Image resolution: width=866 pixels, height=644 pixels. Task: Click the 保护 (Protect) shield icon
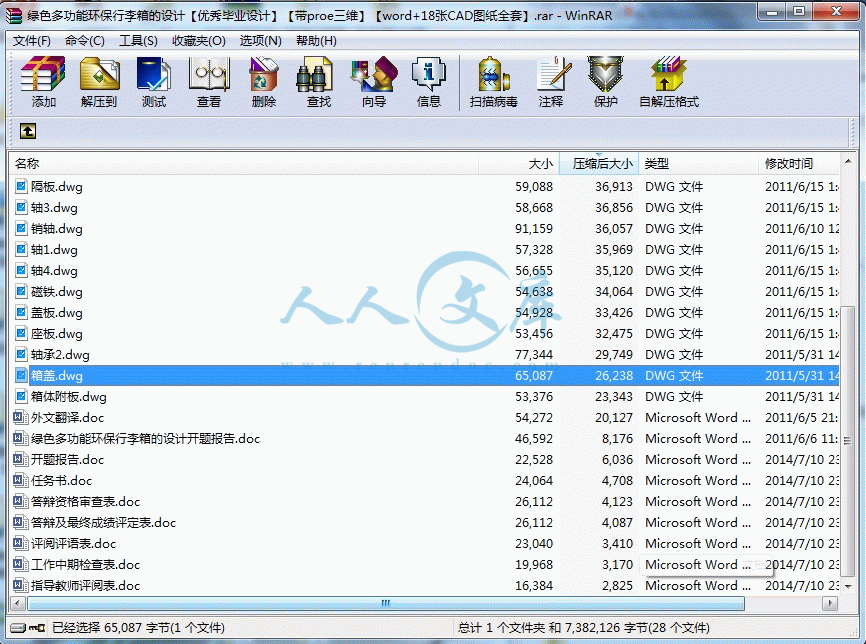coord(605,74)
